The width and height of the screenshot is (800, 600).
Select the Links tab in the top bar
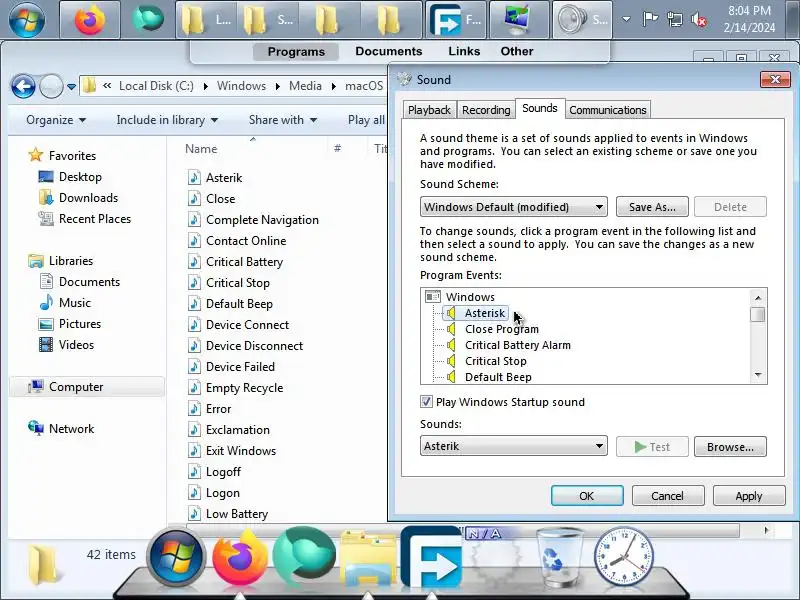click(464, 51)
